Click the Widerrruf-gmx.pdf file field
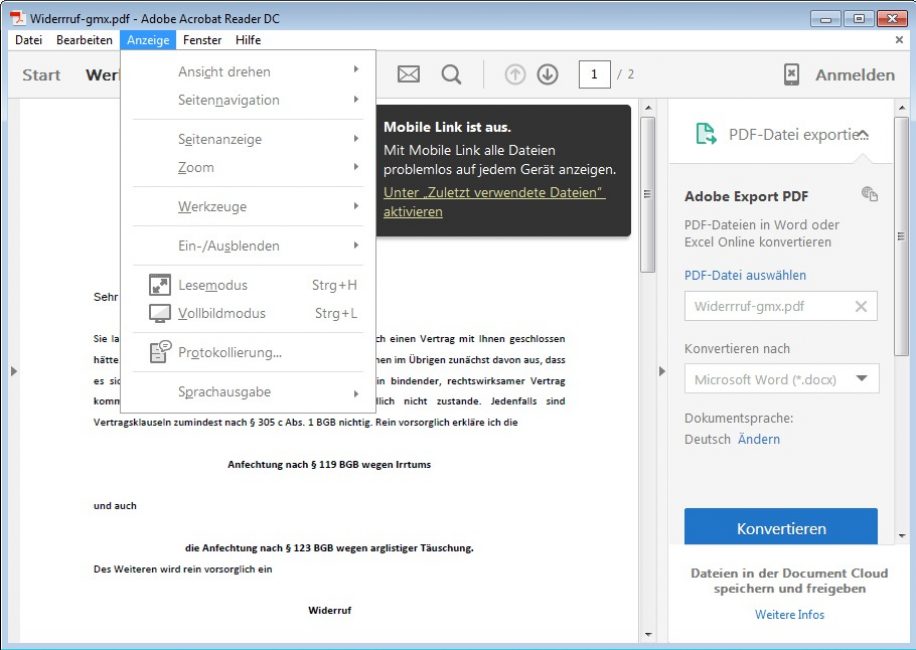 780,306
